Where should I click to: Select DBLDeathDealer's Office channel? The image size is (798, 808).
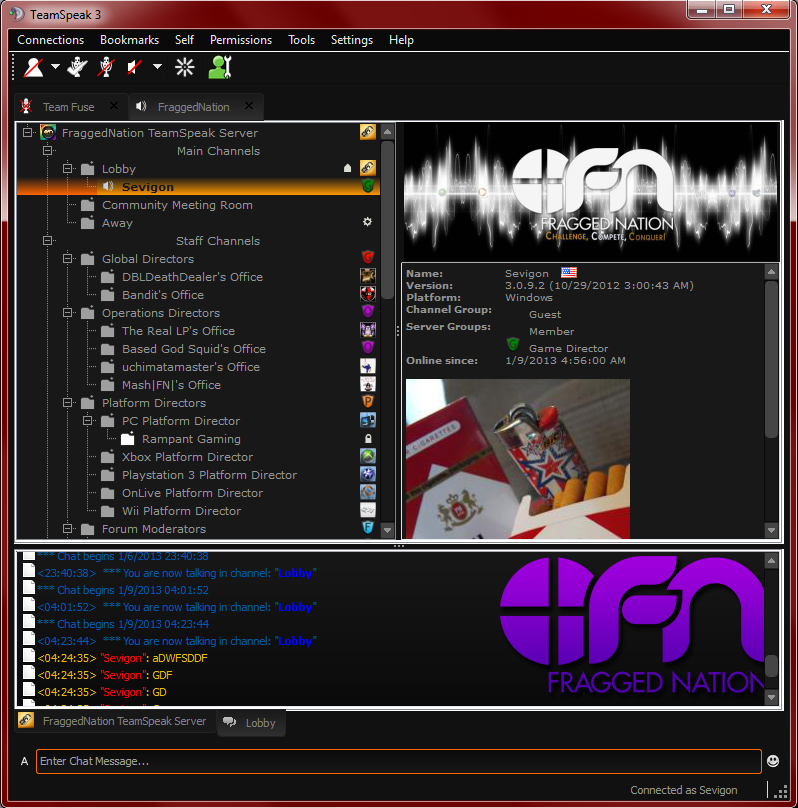point(192,277)
